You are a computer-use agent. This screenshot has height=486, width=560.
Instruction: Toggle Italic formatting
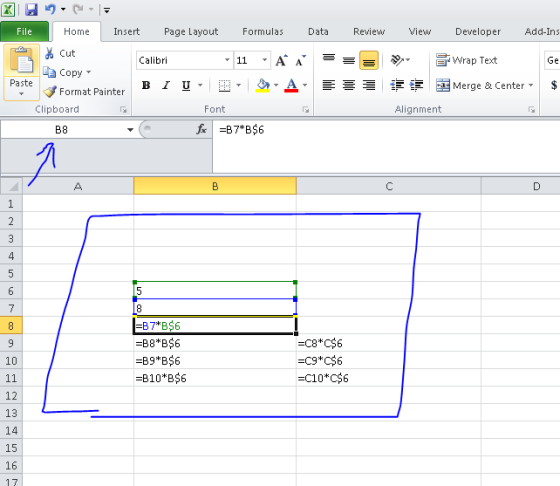click(x=166, y=85)
